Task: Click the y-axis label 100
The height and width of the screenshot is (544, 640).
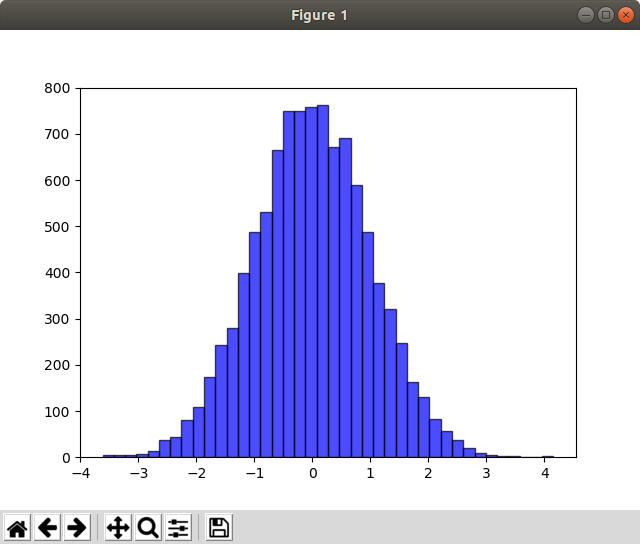Action: [x=57, y=412]
